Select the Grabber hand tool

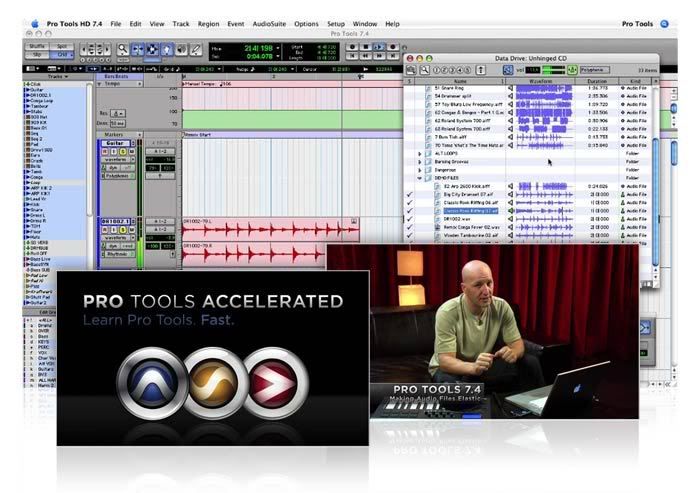tap(167, 49)
